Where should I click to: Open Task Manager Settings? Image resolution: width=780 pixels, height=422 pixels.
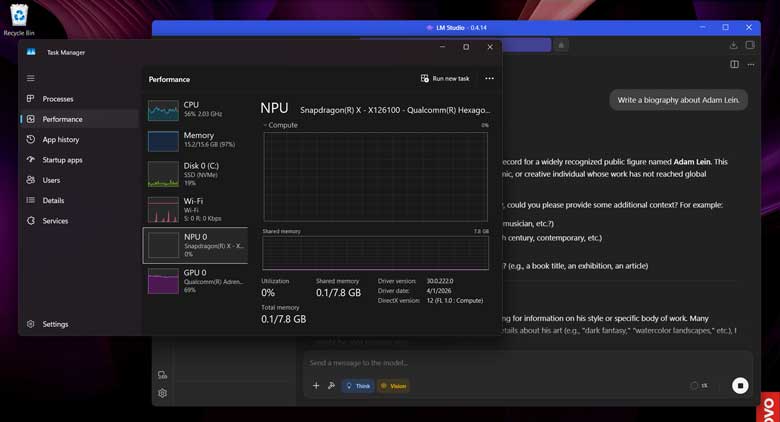(x=80, y=324)
